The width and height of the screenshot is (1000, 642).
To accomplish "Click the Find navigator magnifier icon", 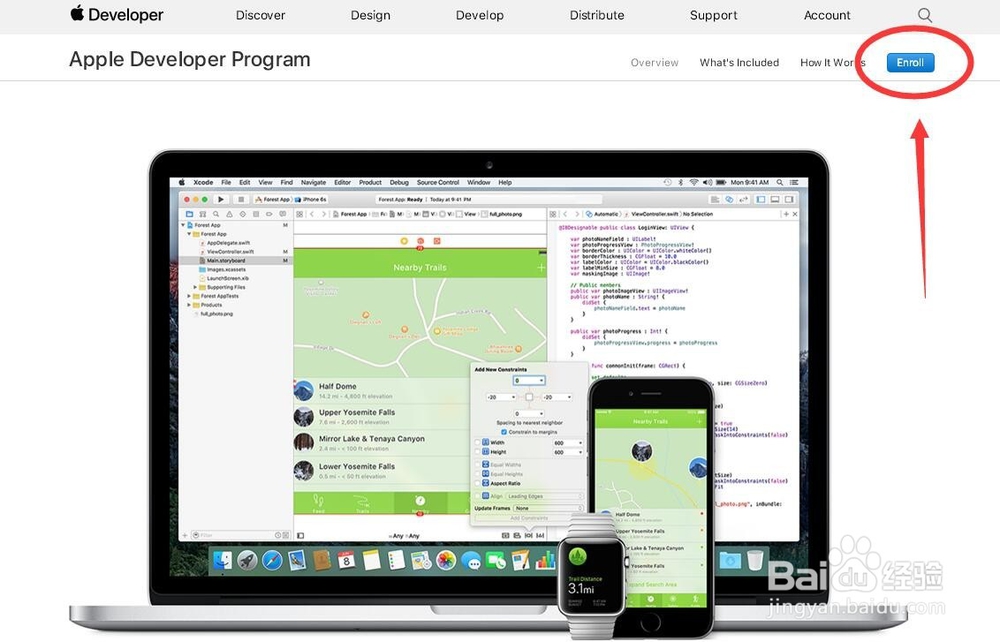I will tap(216, 214).
